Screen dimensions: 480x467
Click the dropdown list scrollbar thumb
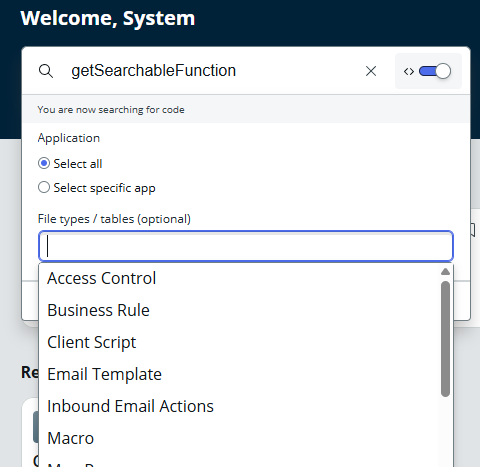pyautogui.click(x=445, y=339)
